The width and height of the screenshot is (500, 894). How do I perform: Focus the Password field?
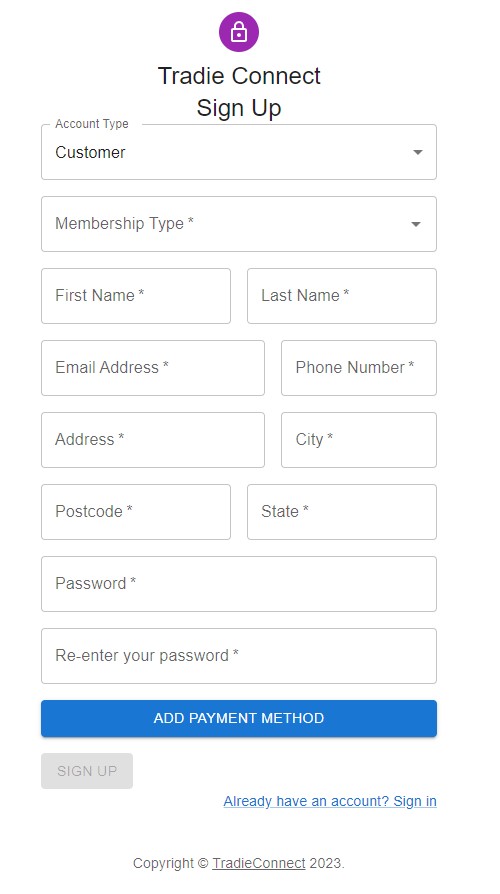pos(239,584)
